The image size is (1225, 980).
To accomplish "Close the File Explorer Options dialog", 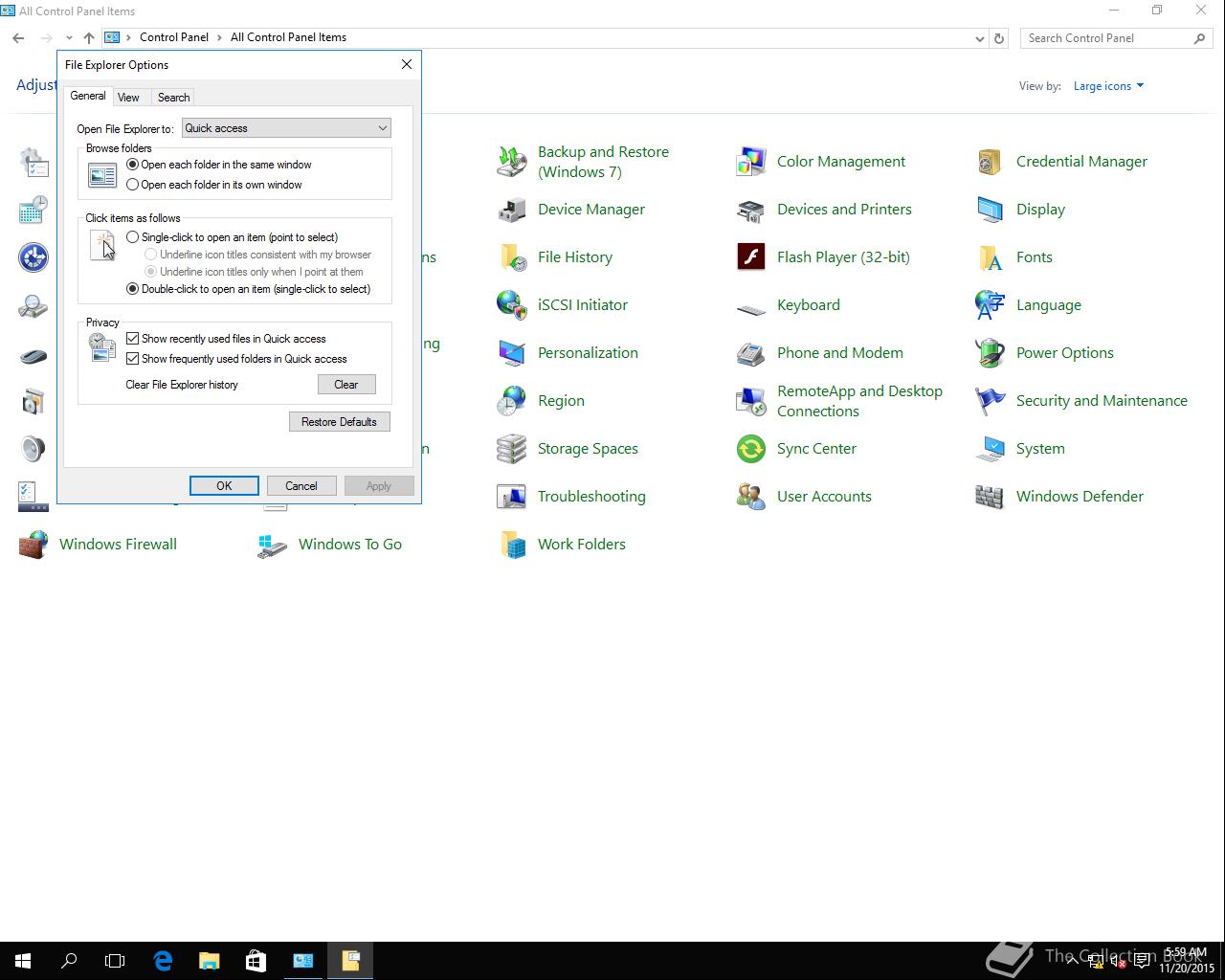I will [407, 64].
